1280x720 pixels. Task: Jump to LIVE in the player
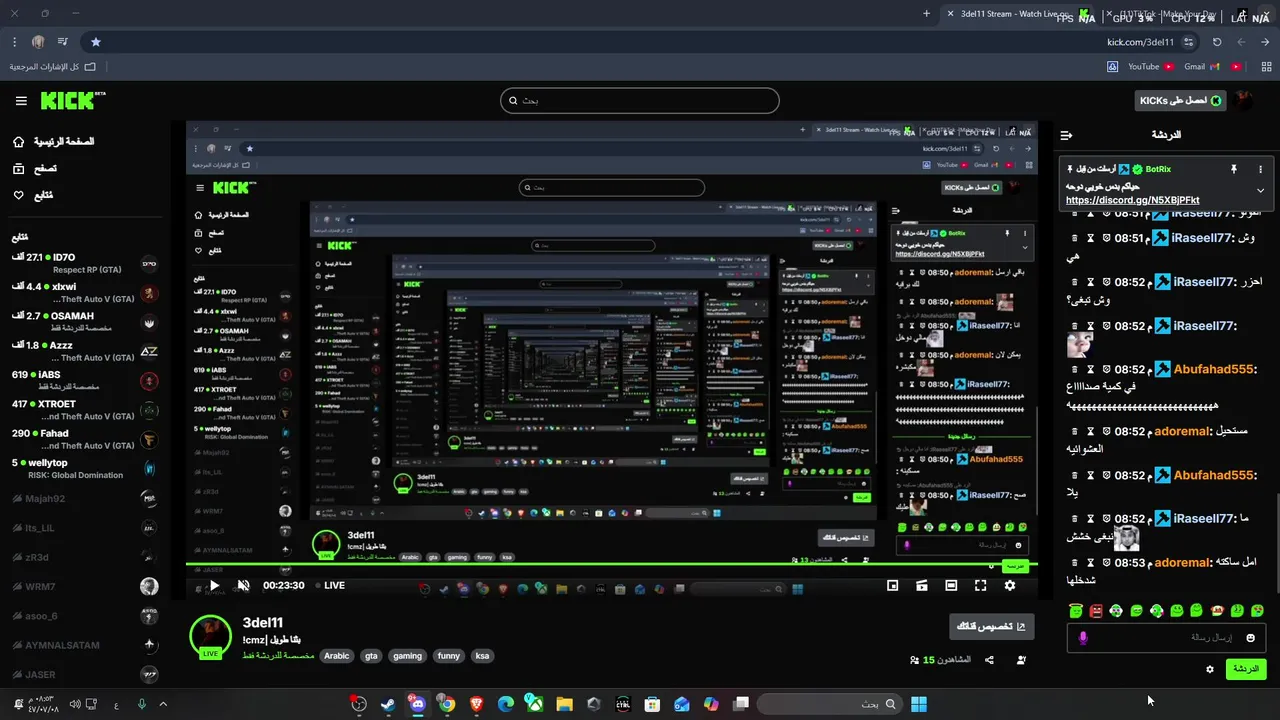pyautogui.click(x=329, y=586)
